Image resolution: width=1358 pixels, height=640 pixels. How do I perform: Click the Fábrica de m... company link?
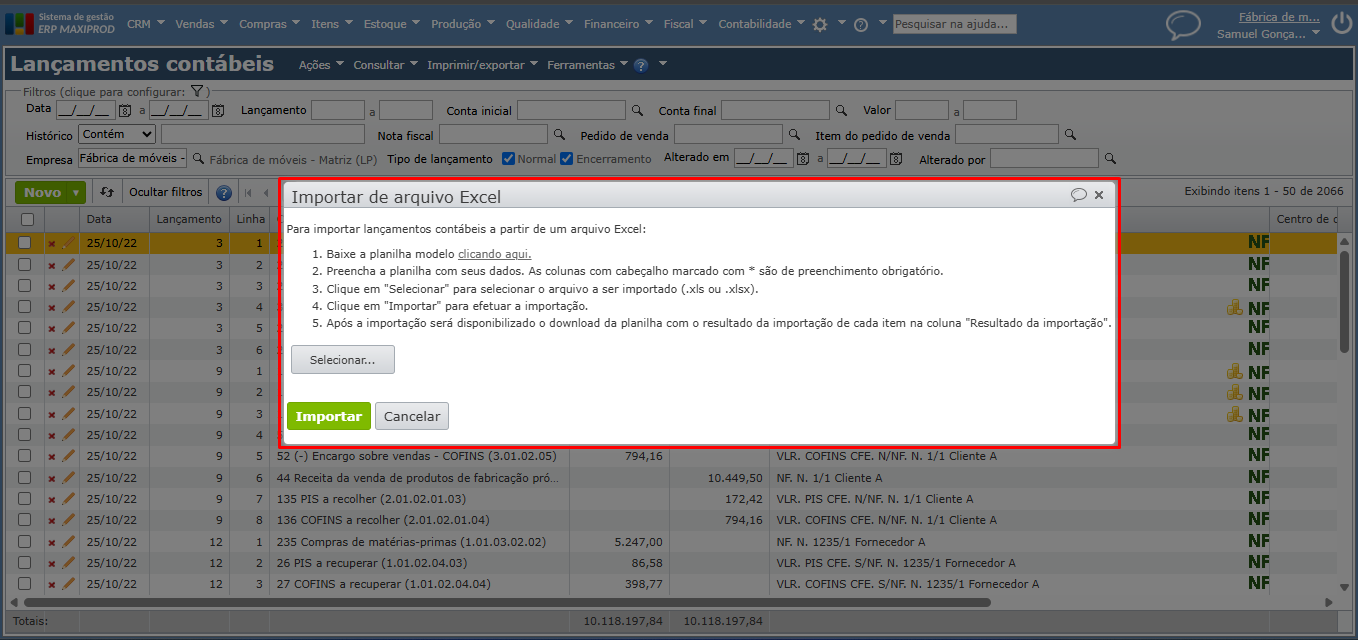(1279, 17)
